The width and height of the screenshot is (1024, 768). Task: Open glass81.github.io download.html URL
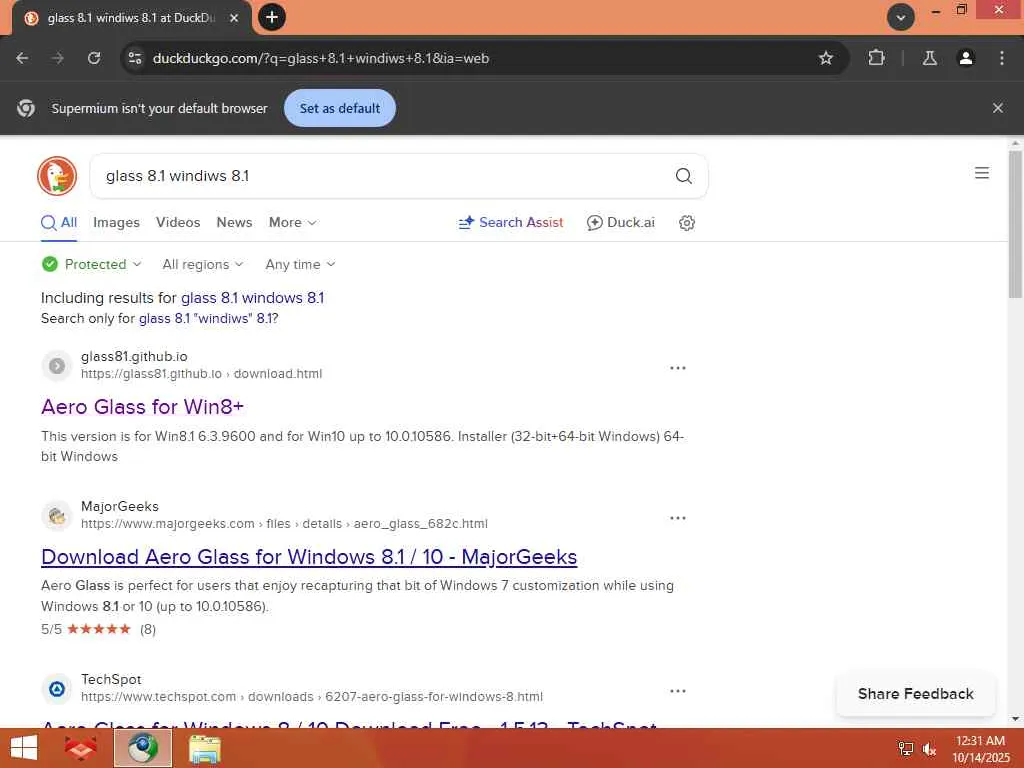201,374
